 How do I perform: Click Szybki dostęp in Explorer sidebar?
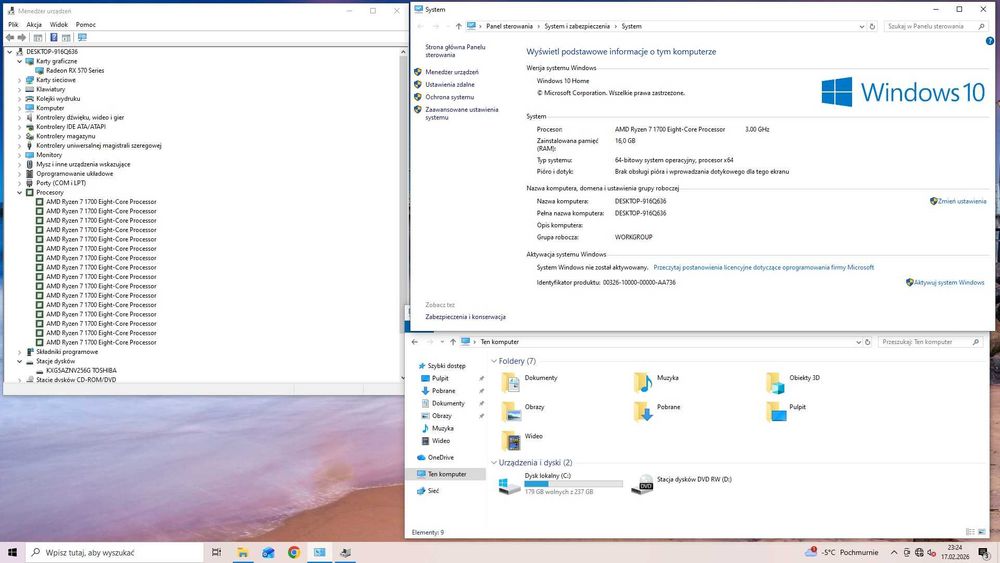tap(446, 366)
